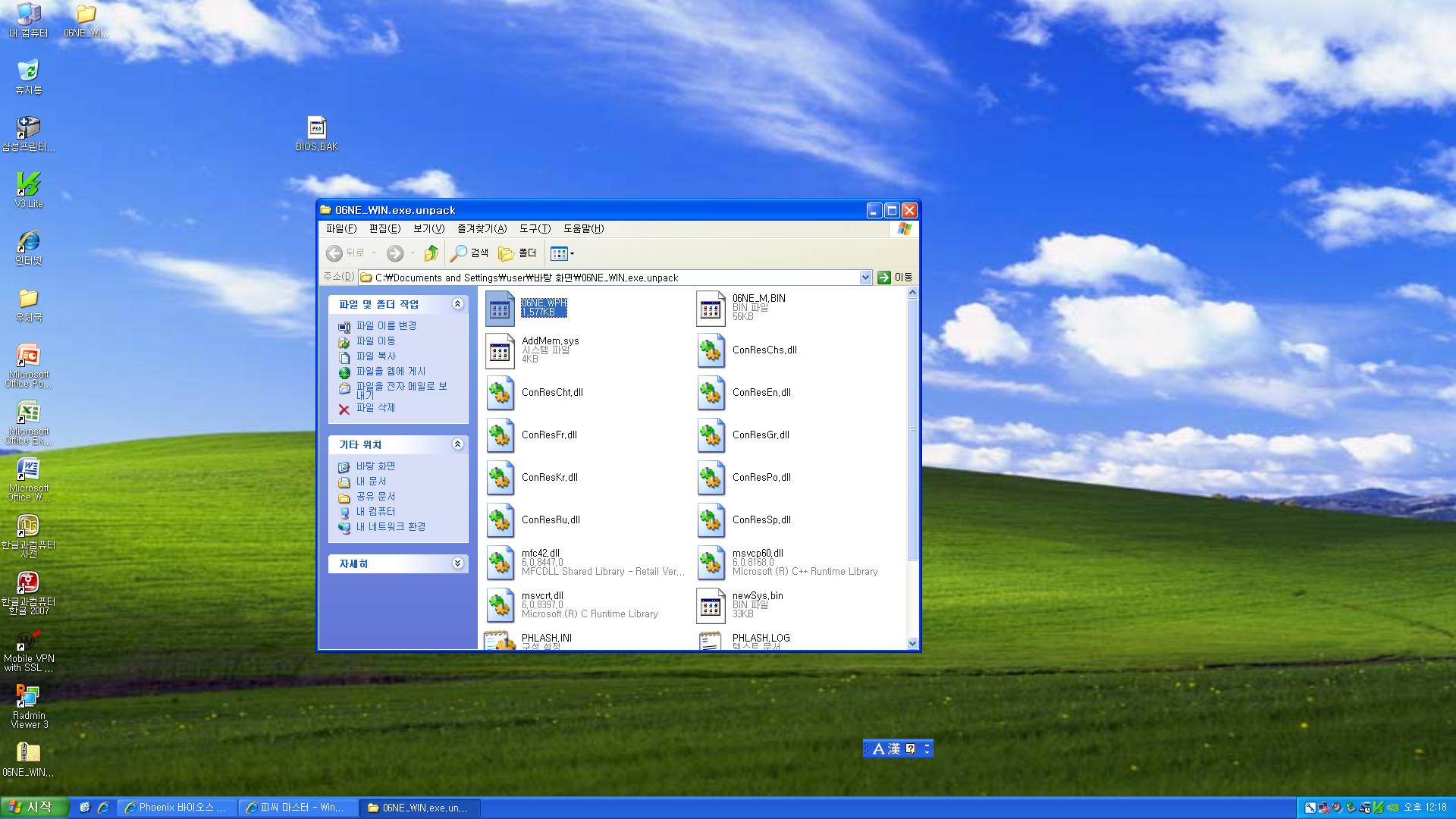The height and width of the screenshot is (819, 1456).
Task: Select the mfc42.dll file icon
Action: [500, 563]
